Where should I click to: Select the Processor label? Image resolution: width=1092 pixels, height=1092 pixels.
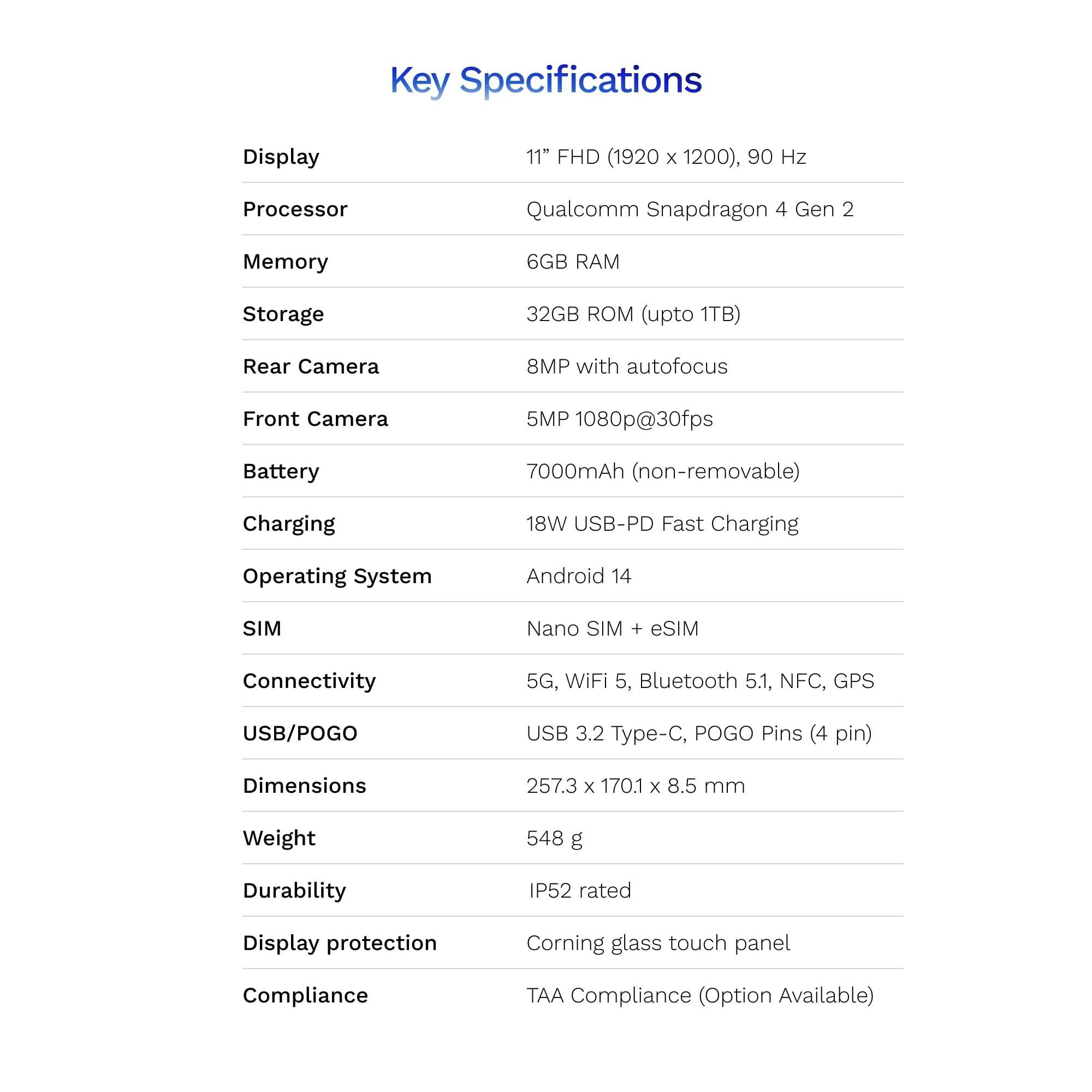coord(295,209)
